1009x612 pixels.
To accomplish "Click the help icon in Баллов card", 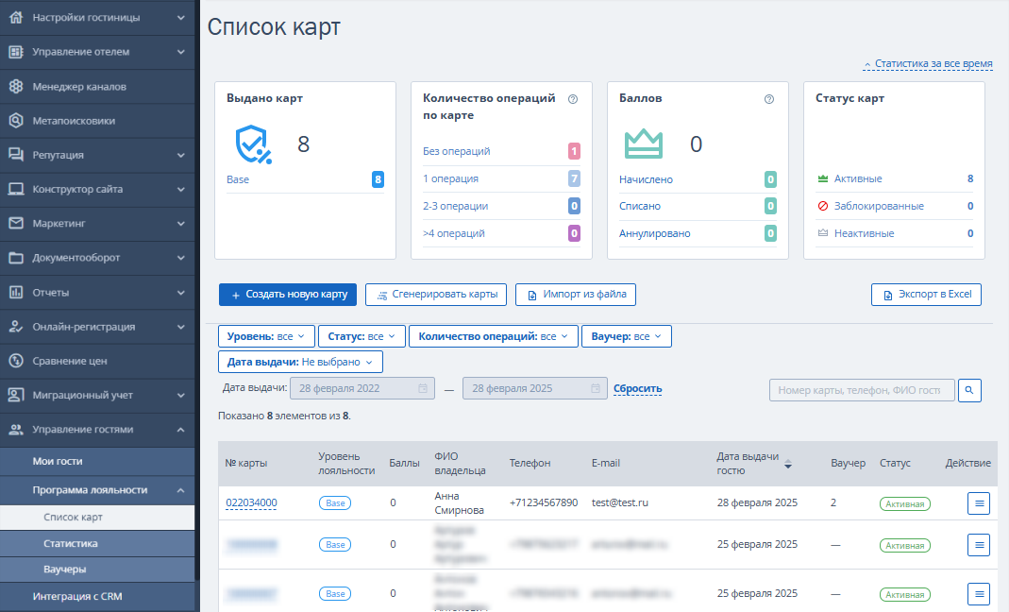I will coord(769,99).
